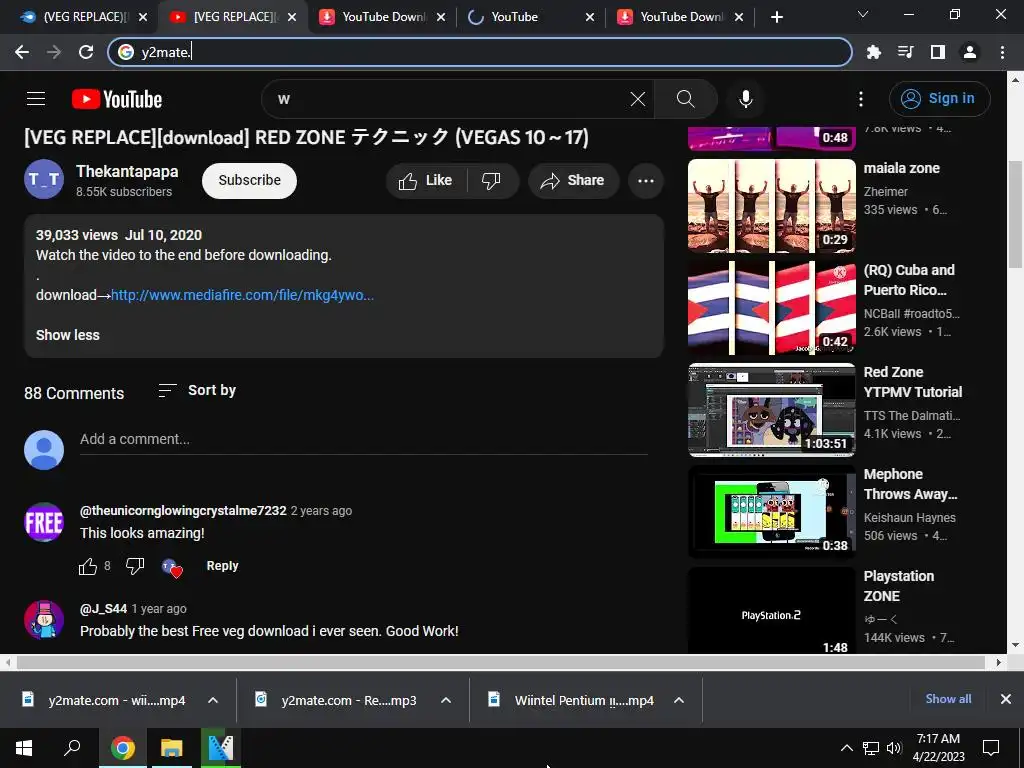Screen dimensions: 1024x768
Task: Reload the current page
Action: click(86, 52)
